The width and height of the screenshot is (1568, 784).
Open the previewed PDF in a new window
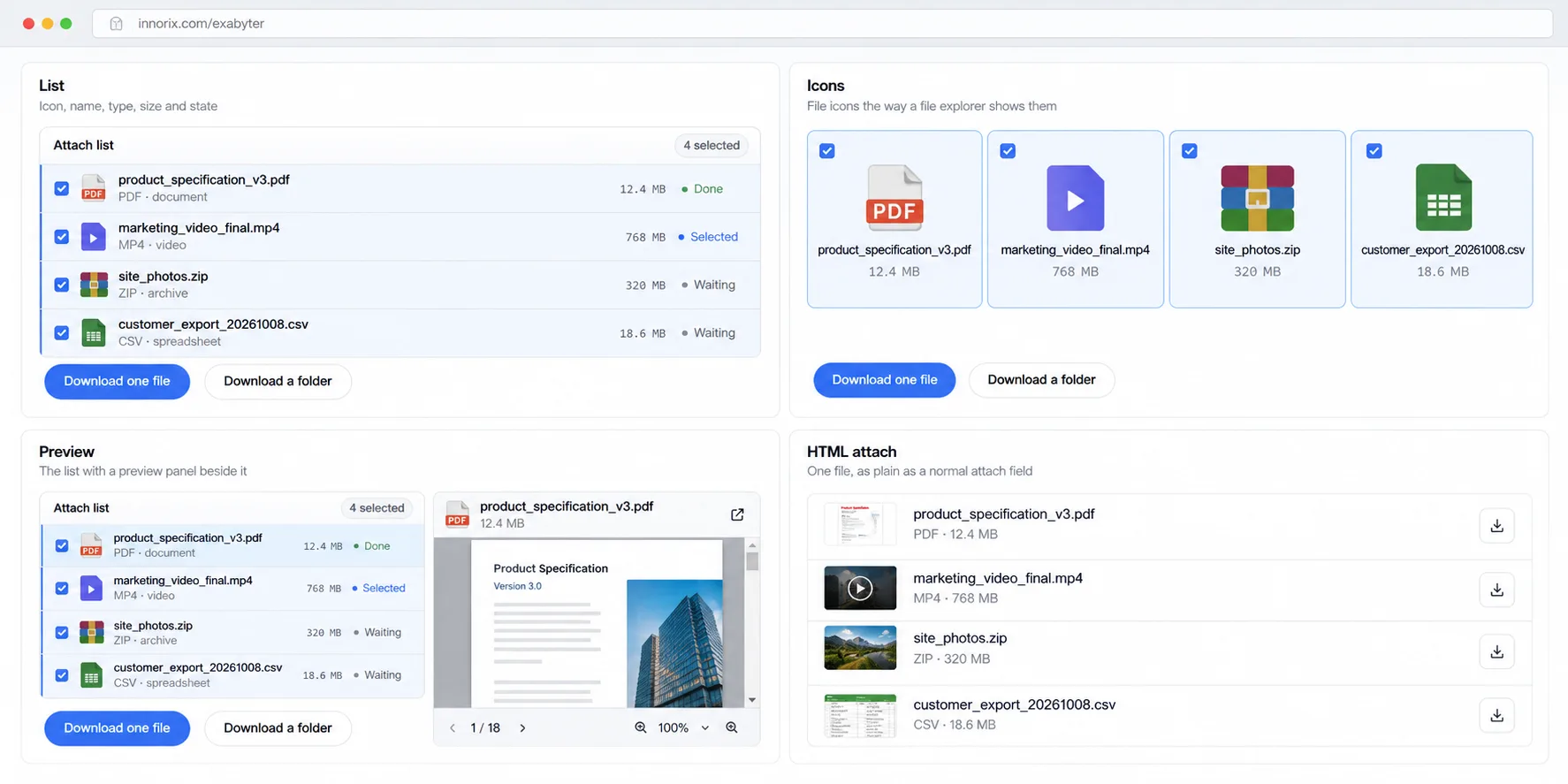tap(737, 514)
